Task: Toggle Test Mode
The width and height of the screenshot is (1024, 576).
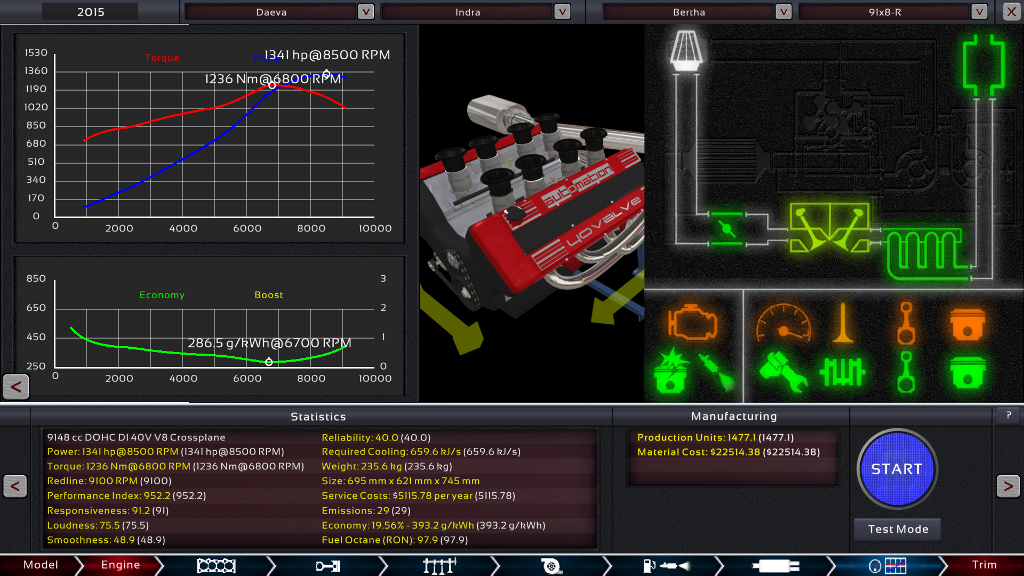Action: pyautogui.click(x=897, y=529)
